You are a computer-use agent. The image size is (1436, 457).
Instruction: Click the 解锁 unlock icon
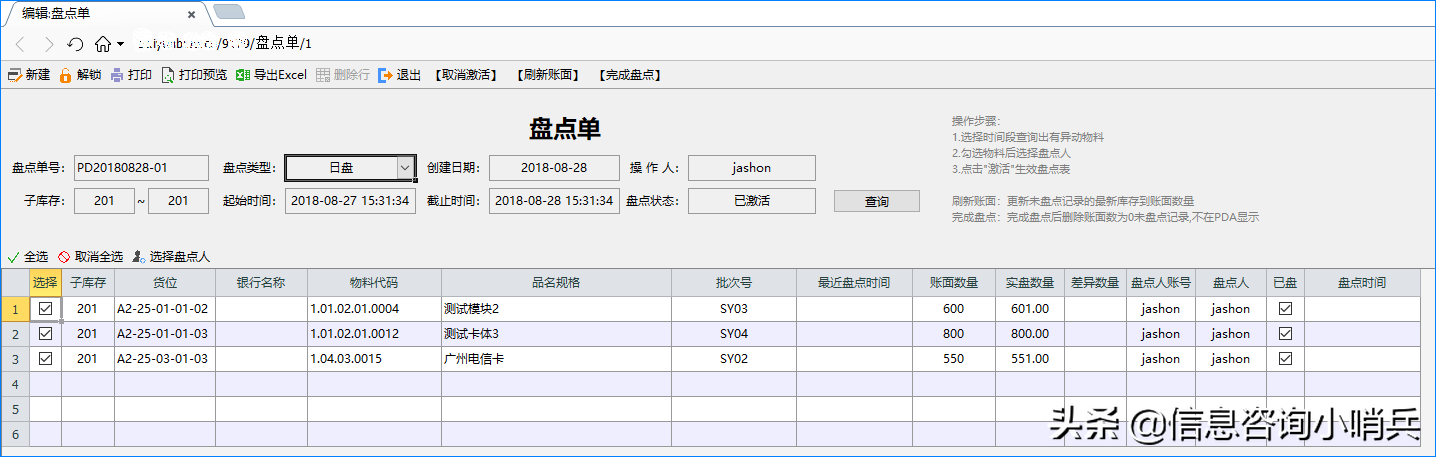65,75
